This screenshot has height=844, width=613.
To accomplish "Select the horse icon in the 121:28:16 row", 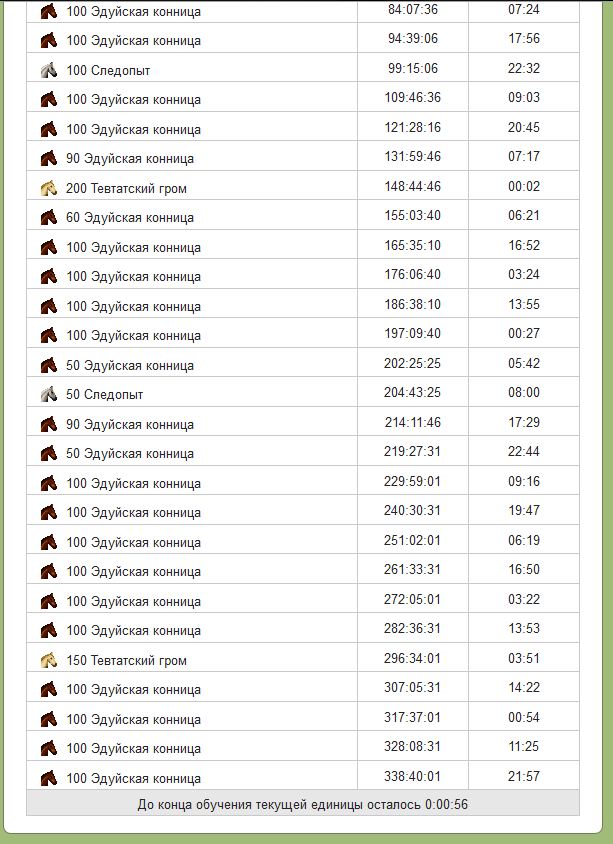I will coord(49,129).
